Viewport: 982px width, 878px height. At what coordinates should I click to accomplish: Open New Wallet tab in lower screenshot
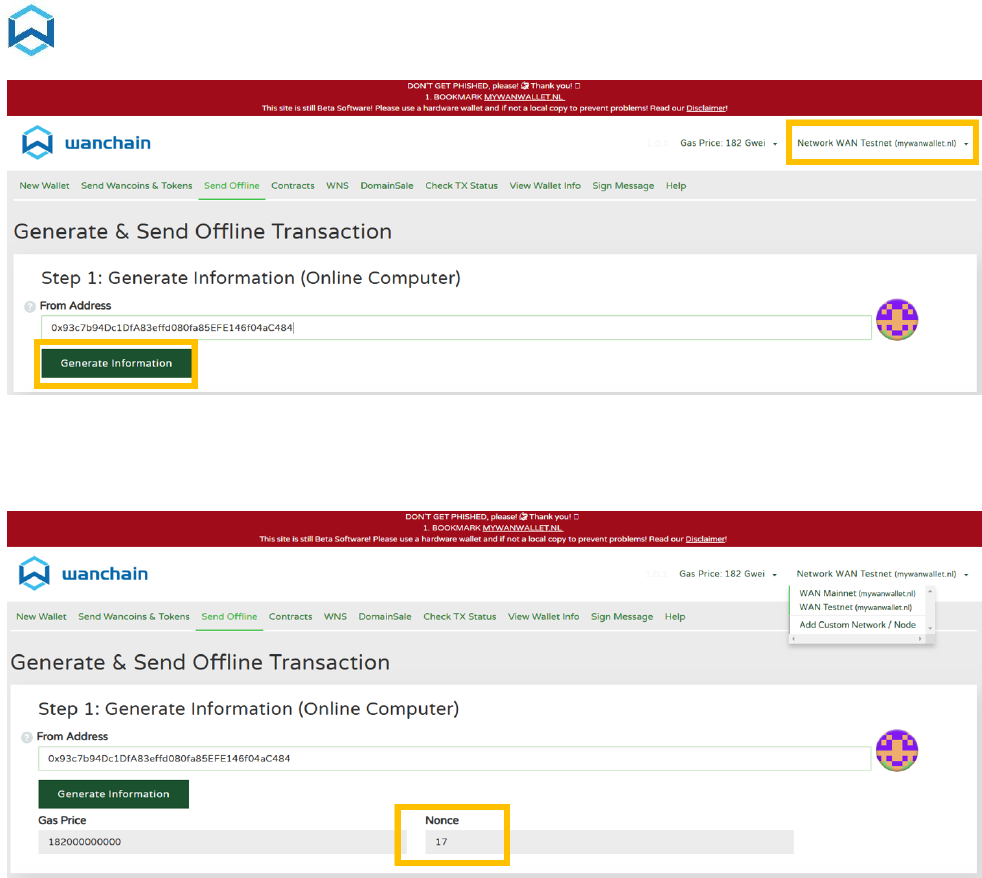tap(41, 617)
